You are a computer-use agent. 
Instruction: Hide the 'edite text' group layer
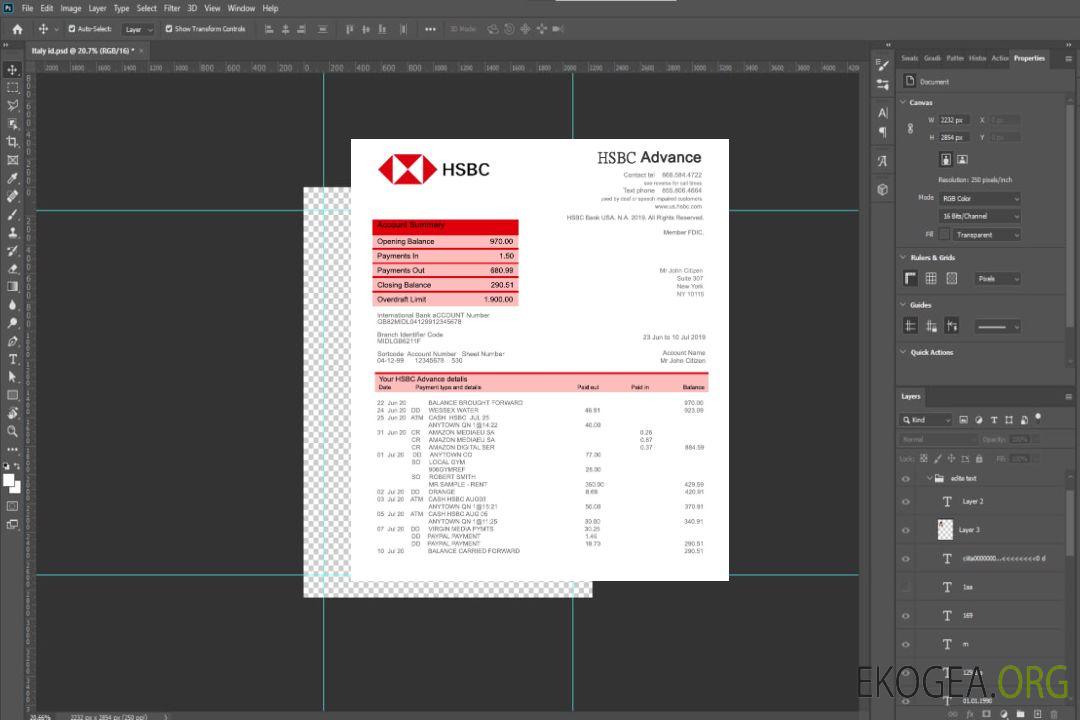[x=906, y=479]
